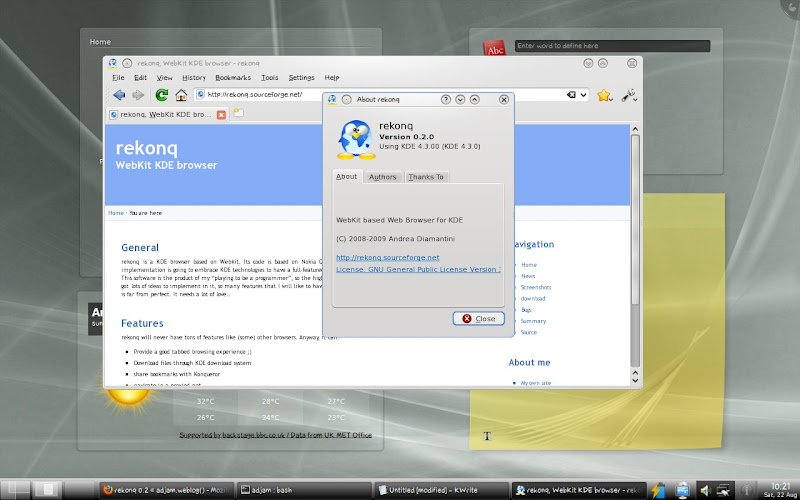This screenshot has width=800, height=500.
Task: Open the File menu
Action: [118, 78]
